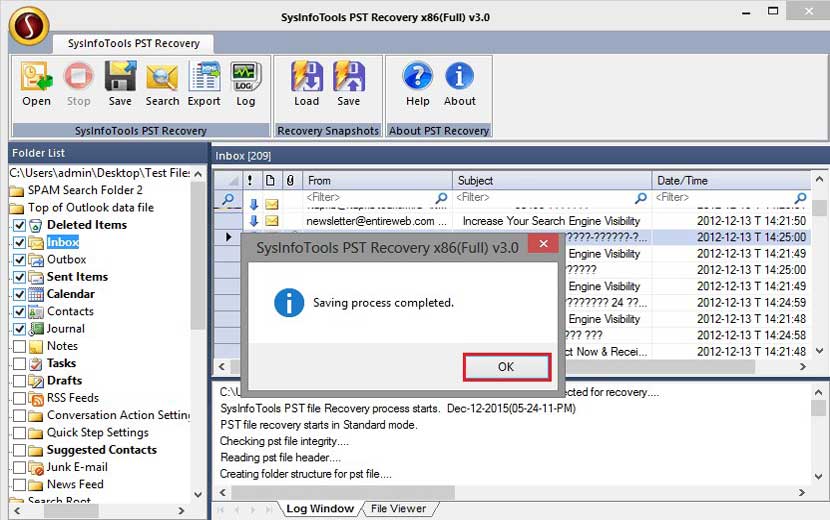The width and height of the screenshot is (830, 520).
Task: Click blue arrow icon of newsletter@entireweb.com row
Action: tap(254, 220)
